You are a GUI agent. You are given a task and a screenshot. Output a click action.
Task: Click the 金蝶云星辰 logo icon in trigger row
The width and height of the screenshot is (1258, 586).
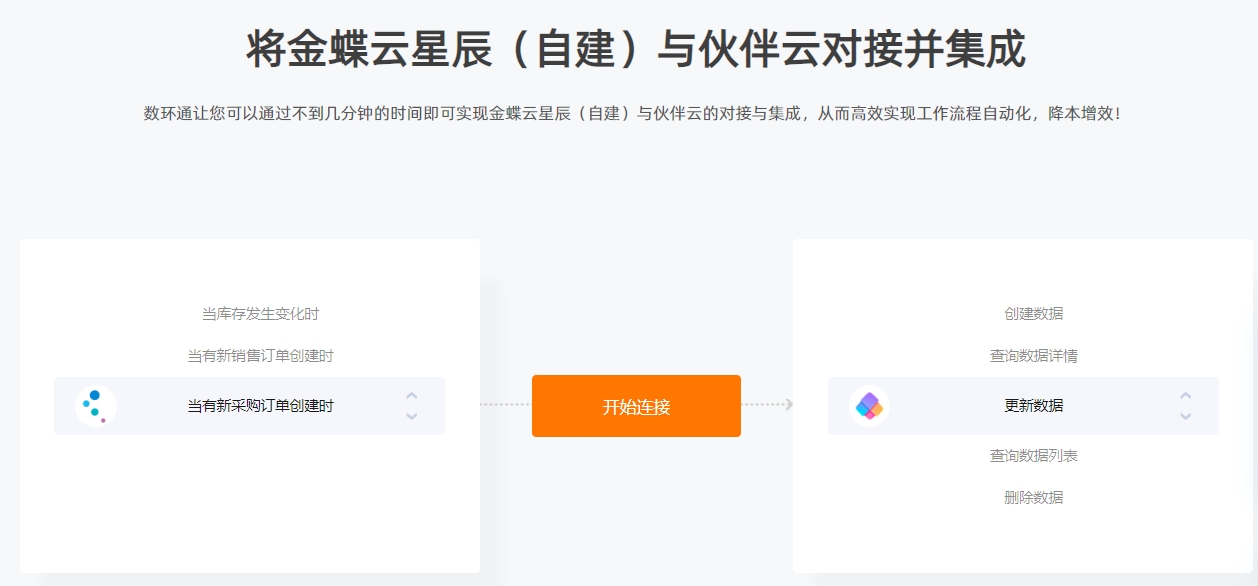click(x=95, y=406)
